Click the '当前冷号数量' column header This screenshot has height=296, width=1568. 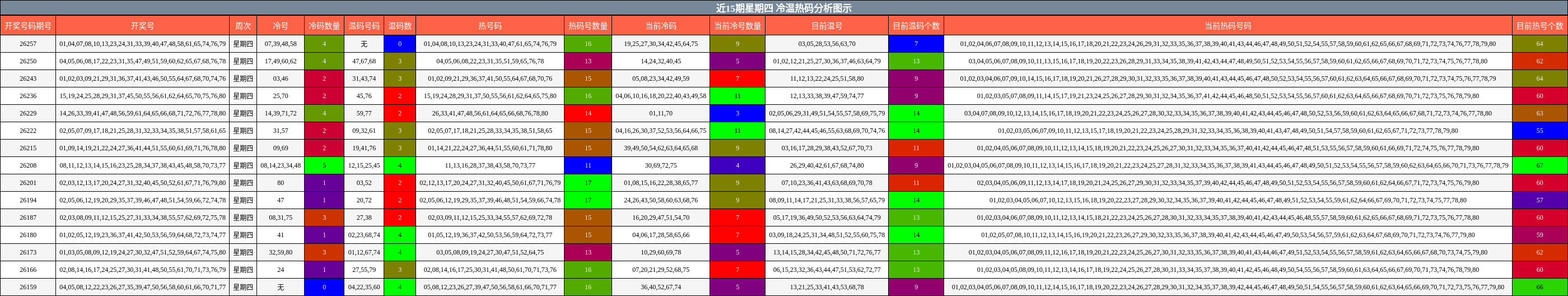[738, 26]
